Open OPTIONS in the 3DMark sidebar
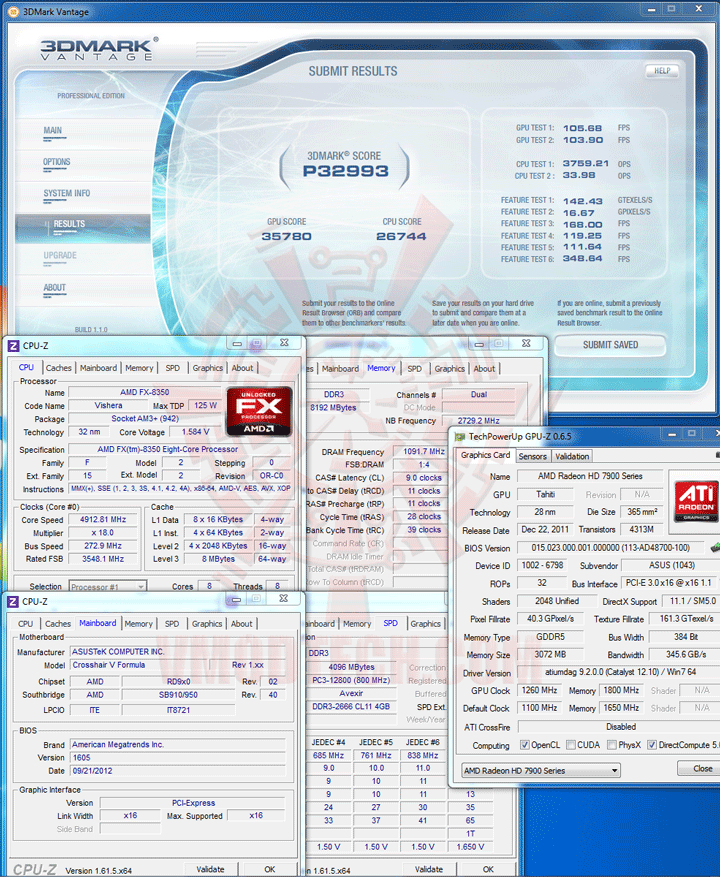Image resolution: width=720 pixels, height=877 pixels. point(57,162)
